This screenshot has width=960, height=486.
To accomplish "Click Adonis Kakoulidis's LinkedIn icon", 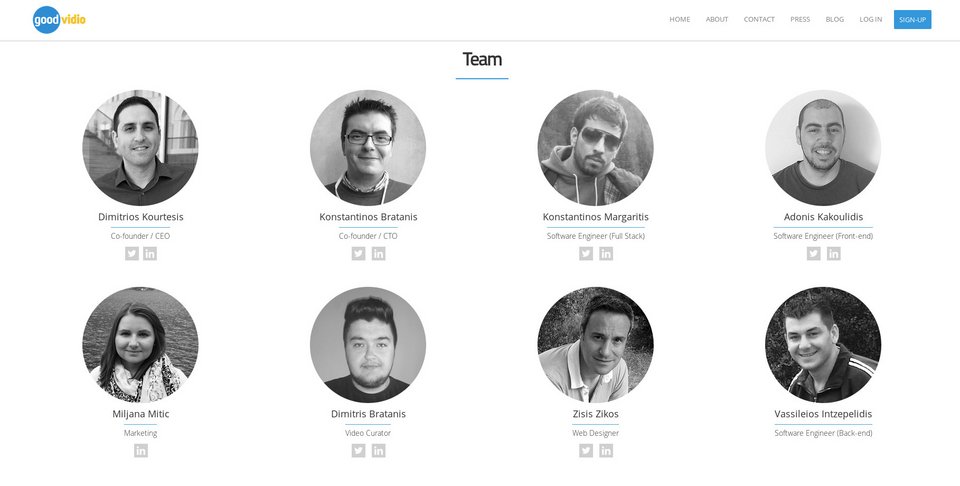I will point(834,253).
